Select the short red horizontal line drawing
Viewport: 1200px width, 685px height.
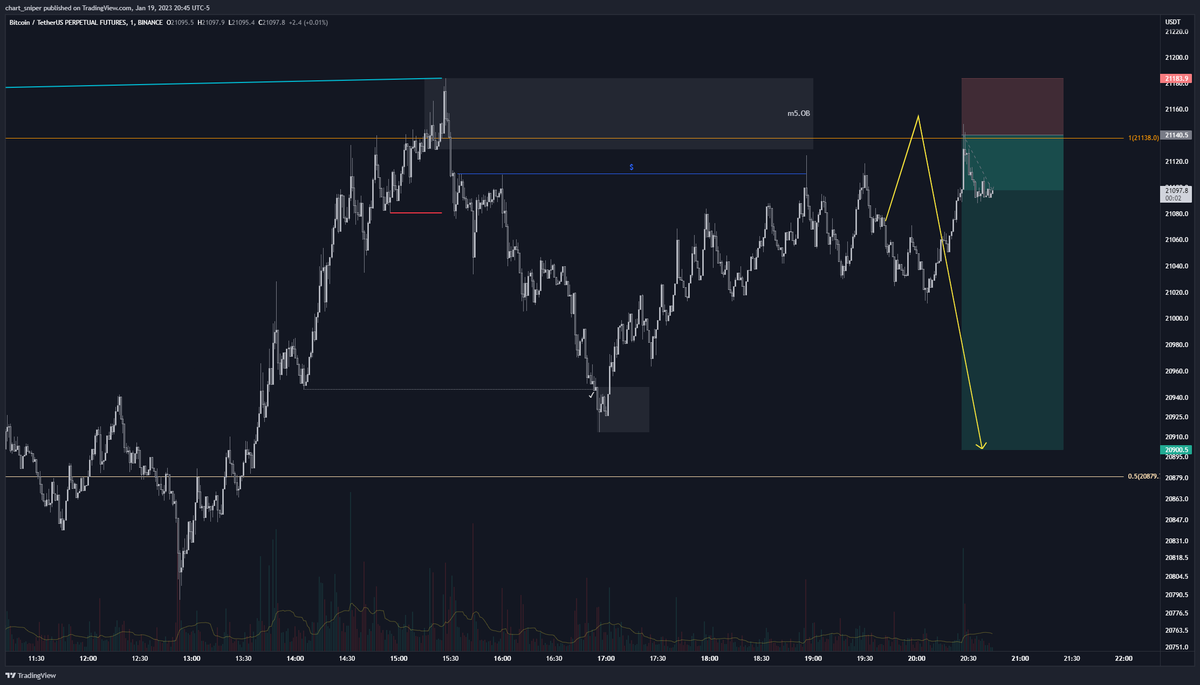(415, 212)
